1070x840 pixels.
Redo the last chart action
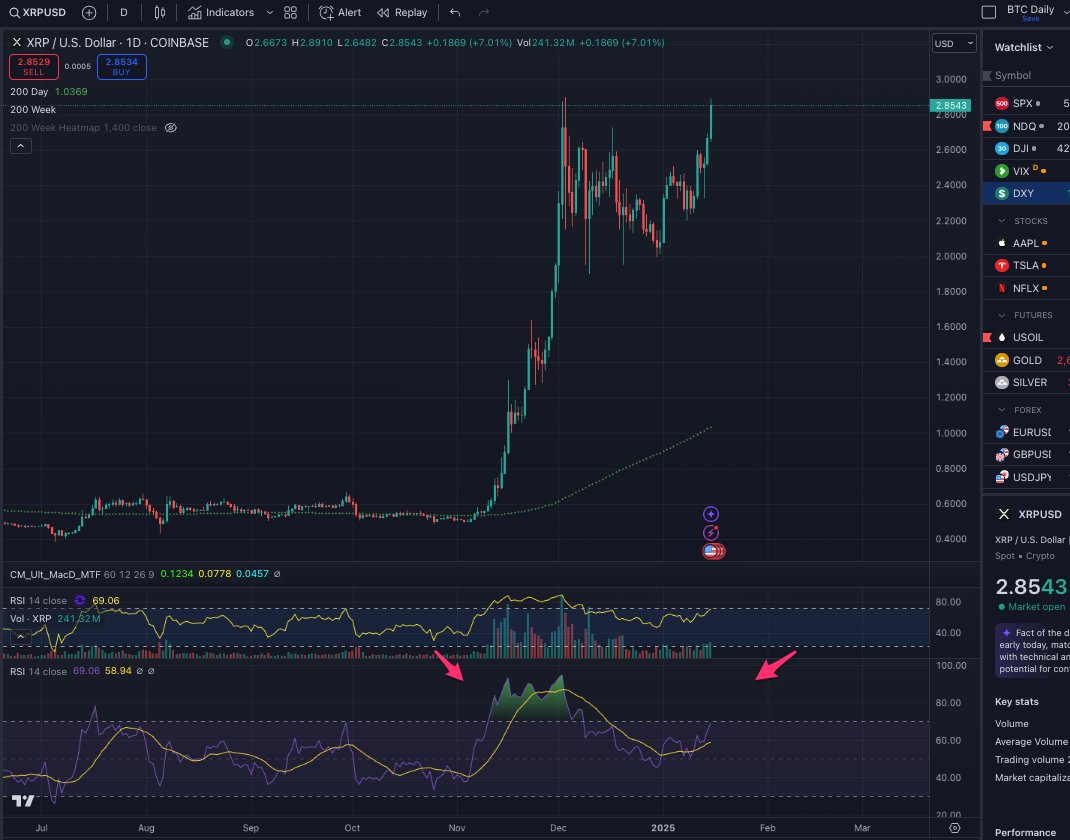pyautogui.click(x=484, y=12)
